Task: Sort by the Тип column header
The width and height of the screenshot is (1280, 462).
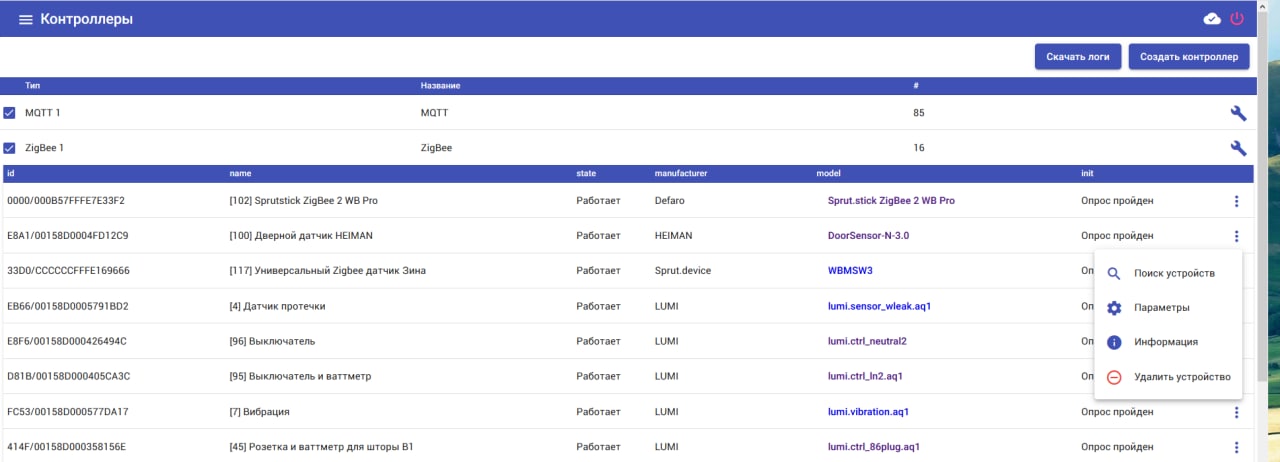Action: click(33, 86)
